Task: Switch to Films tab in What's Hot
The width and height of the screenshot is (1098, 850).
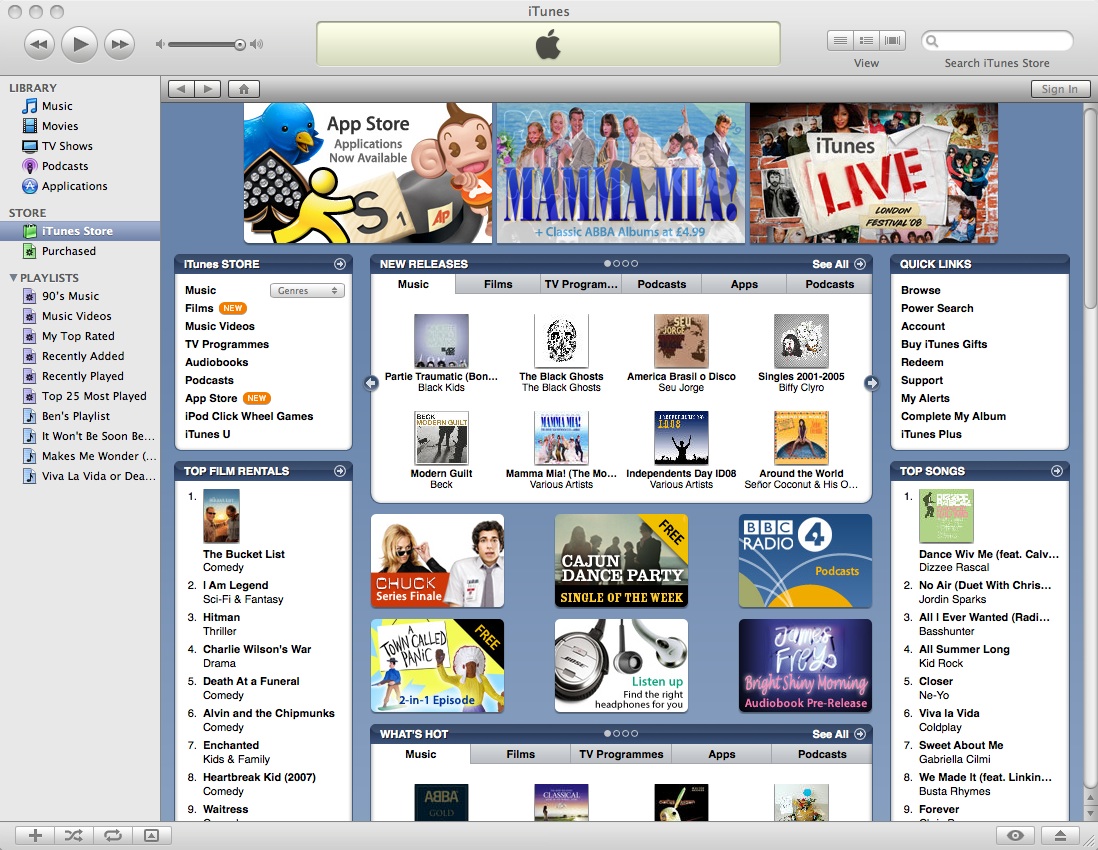Action: (520, 754)
